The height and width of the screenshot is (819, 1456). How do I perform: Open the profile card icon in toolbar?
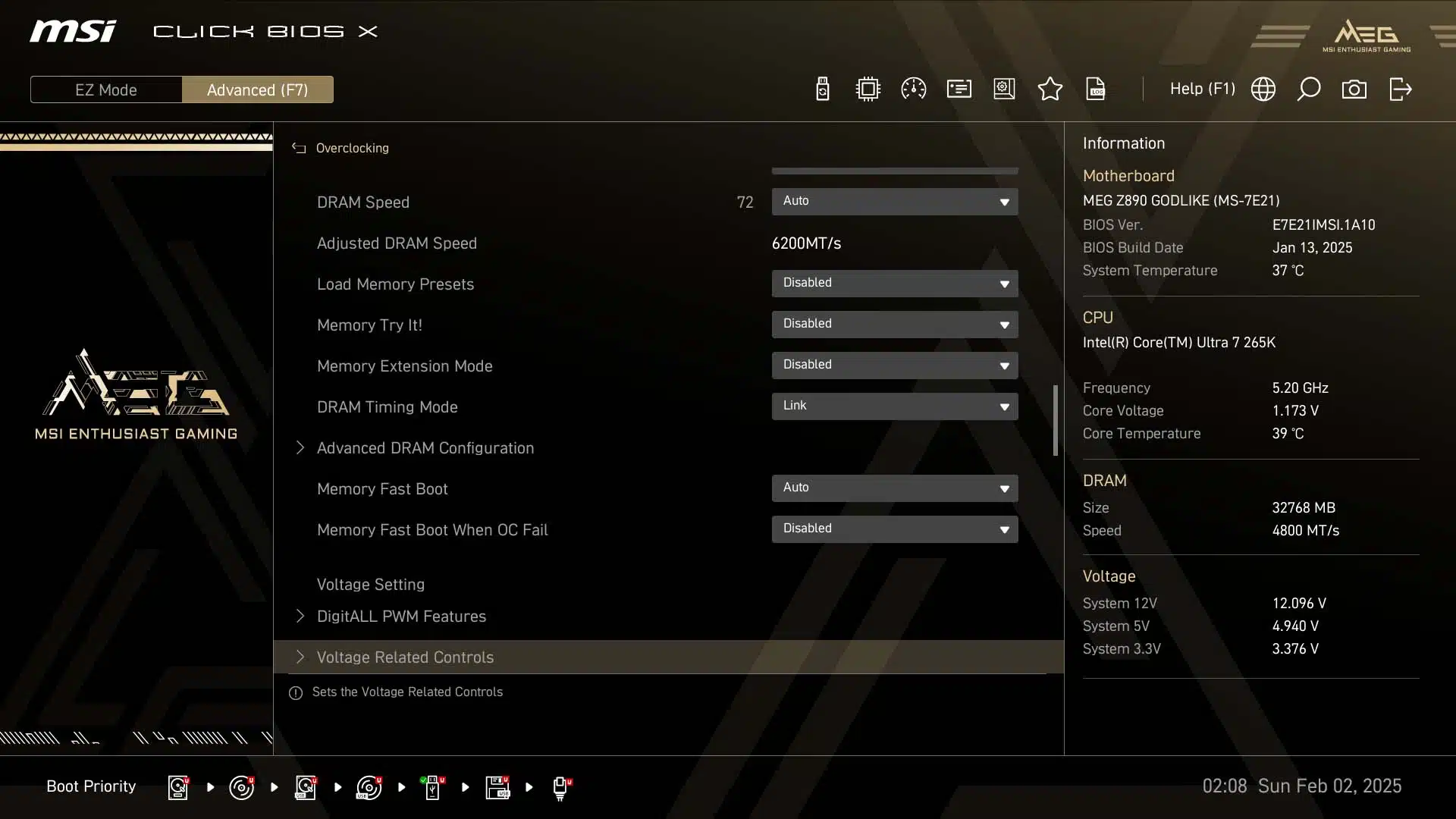[959, 89]
